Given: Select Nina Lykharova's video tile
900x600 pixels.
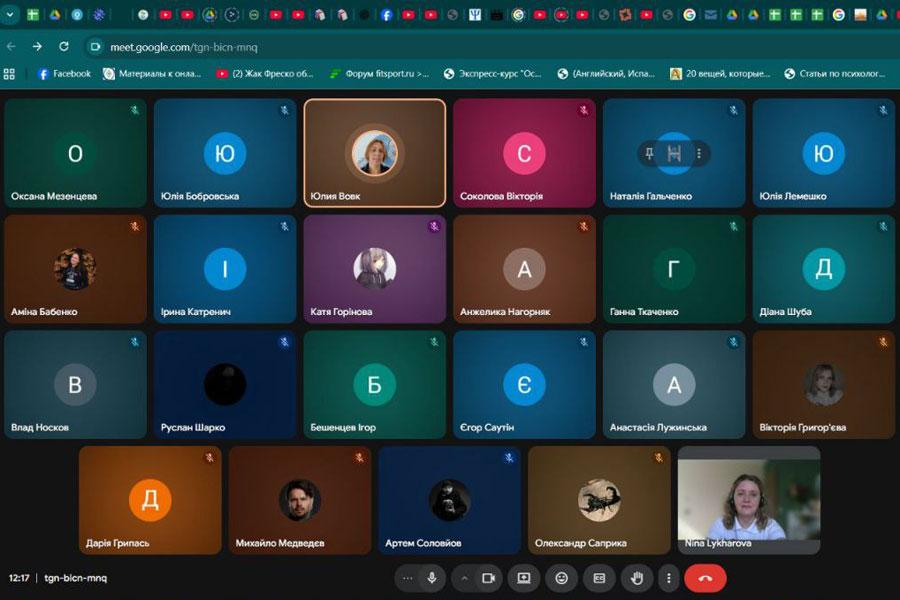Looking at the screenshot, I should pos(748,500).
